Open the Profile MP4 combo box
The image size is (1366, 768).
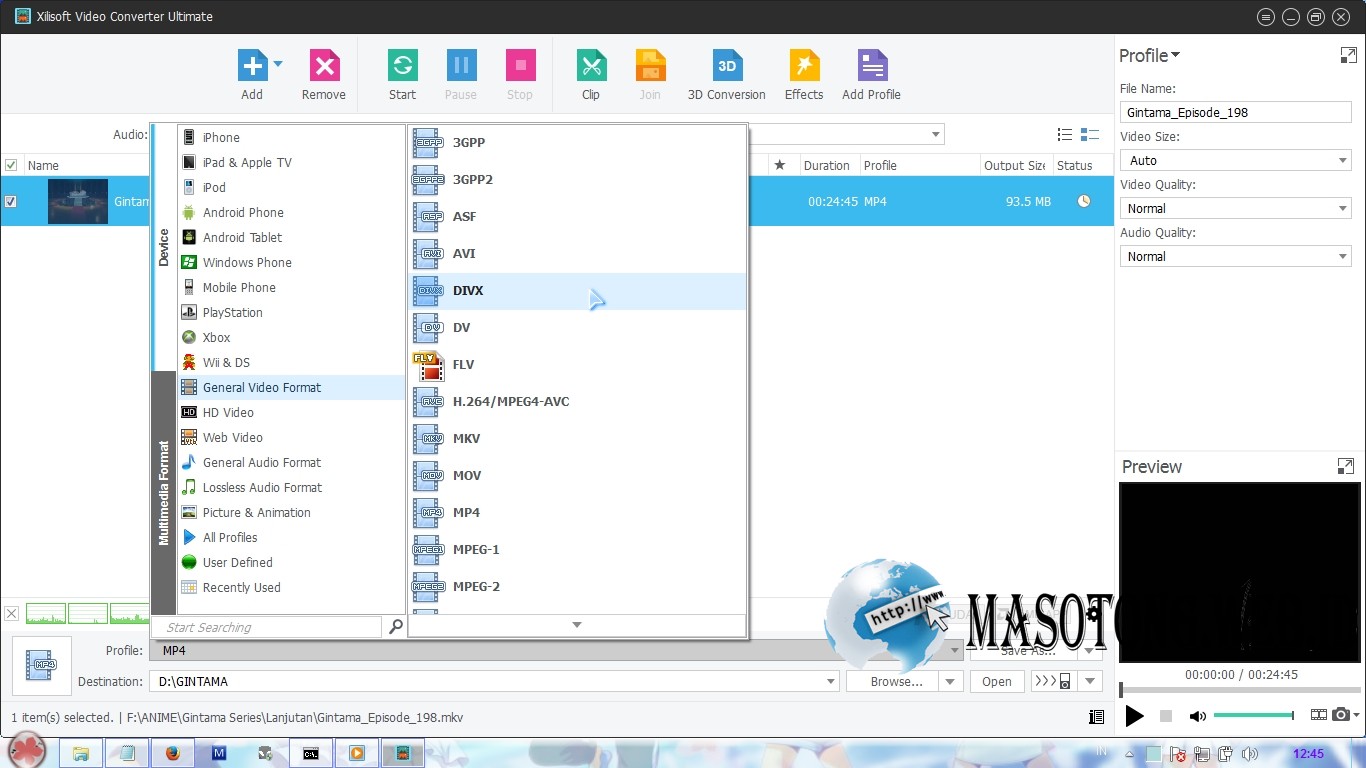click(557, 650)
